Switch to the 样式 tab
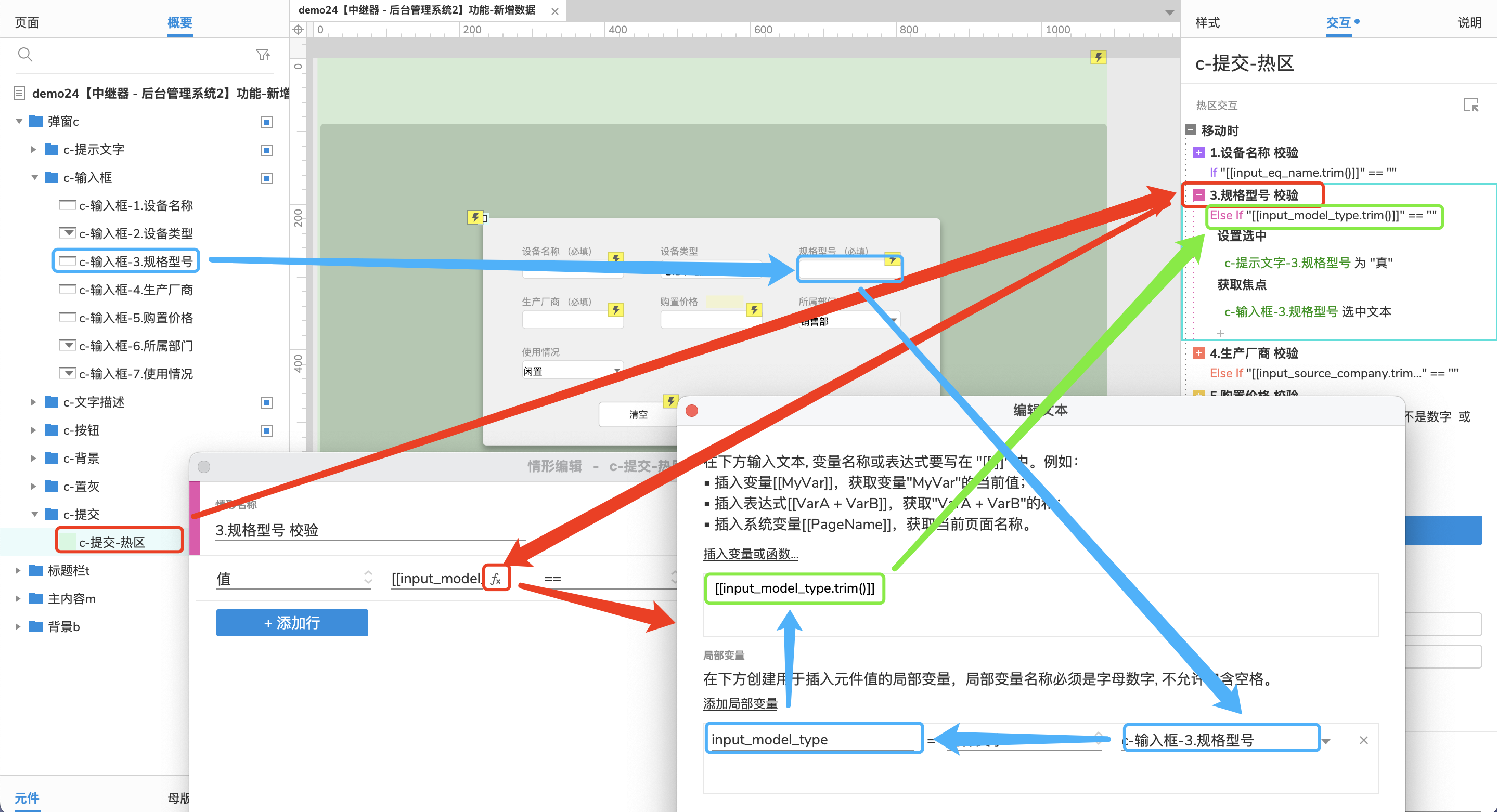The width and height of the screenshot is (1497, 812). tap(1207, 23)
